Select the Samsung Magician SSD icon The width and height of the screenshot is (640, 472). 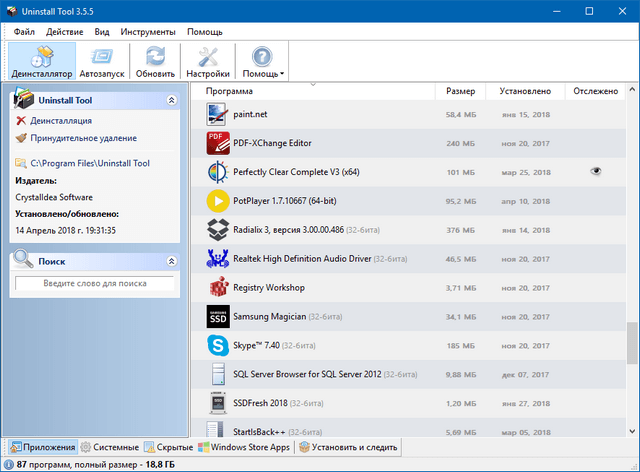pos(218,317)
